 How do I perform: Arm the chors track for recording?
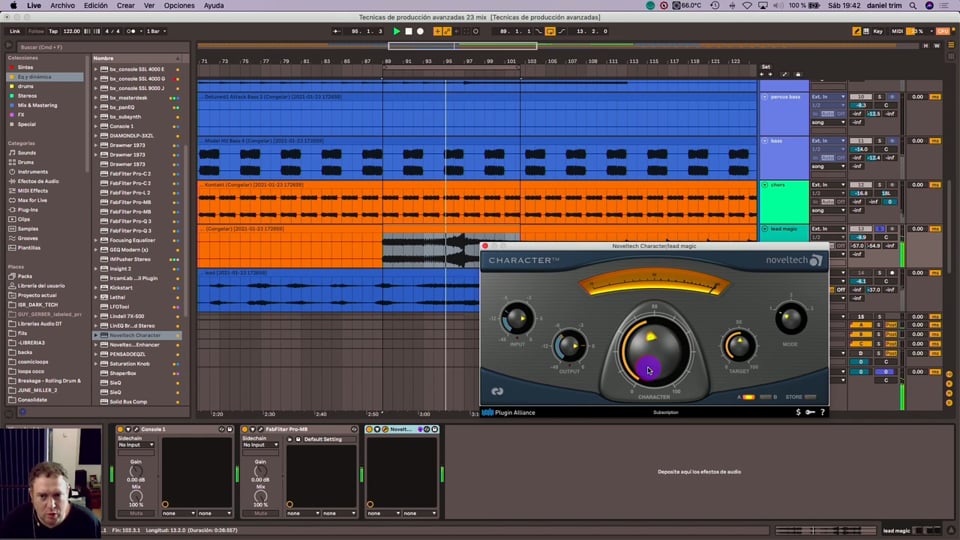pos(892,185)
